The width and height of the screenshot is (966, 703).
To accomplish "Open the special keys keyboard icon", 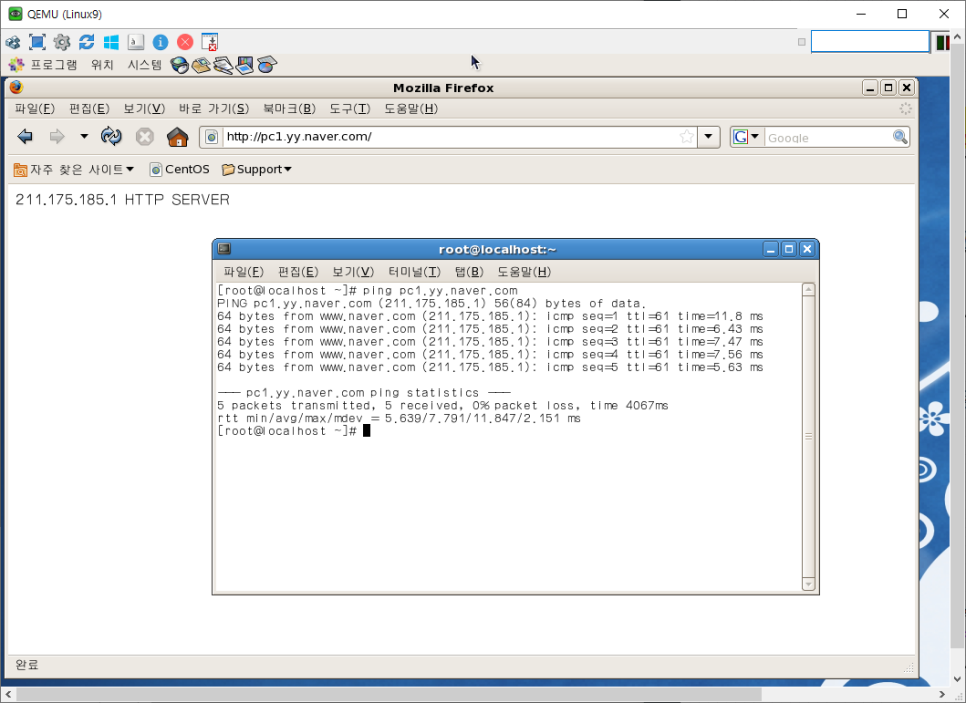I will point(136,42).
